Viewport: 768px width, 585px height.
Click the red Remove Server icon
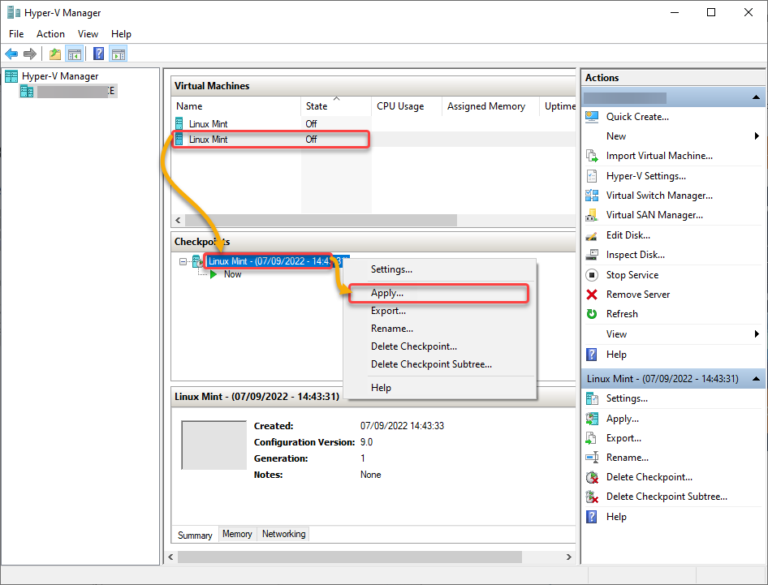591,295
